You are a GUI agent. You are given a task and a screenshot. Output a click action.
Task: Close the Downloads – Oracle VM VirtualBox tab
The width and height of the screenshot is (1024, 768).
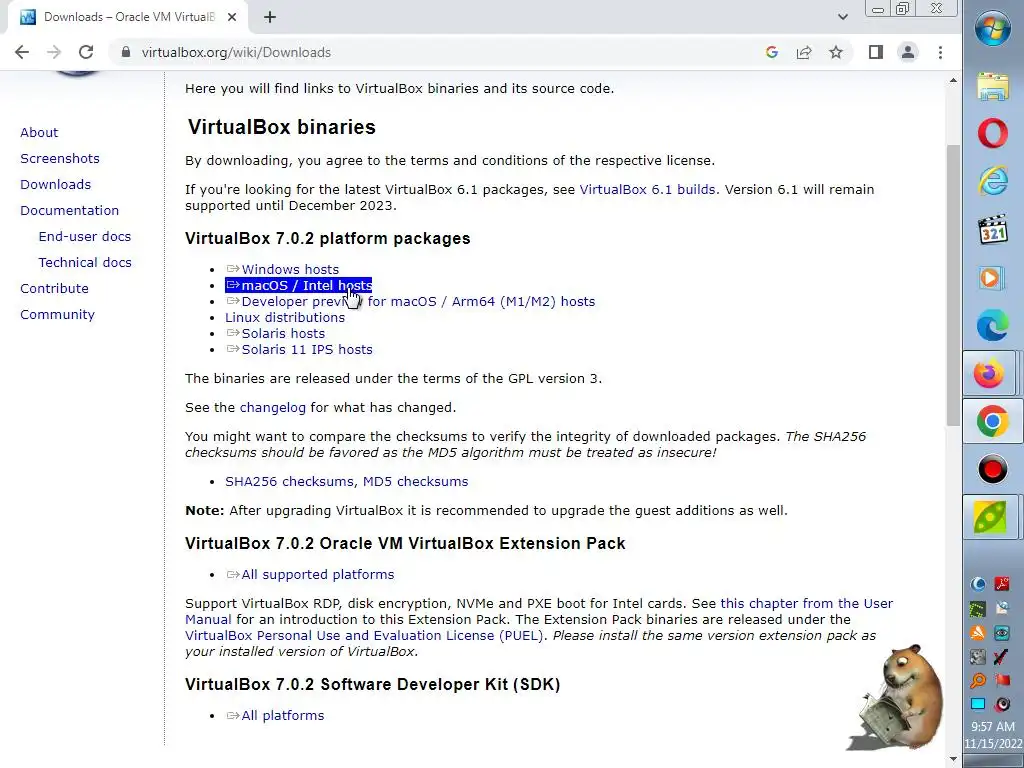[x=232, y=17]
